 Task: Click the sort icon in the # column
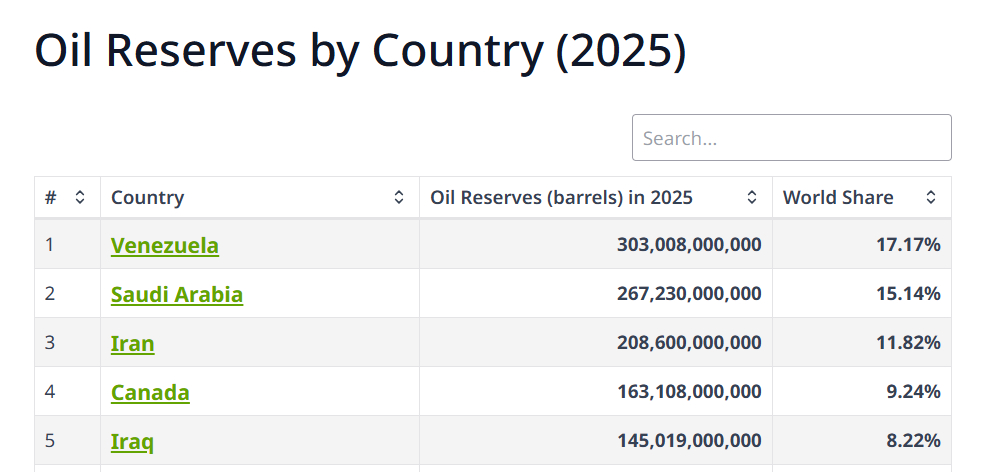point(80,198)
